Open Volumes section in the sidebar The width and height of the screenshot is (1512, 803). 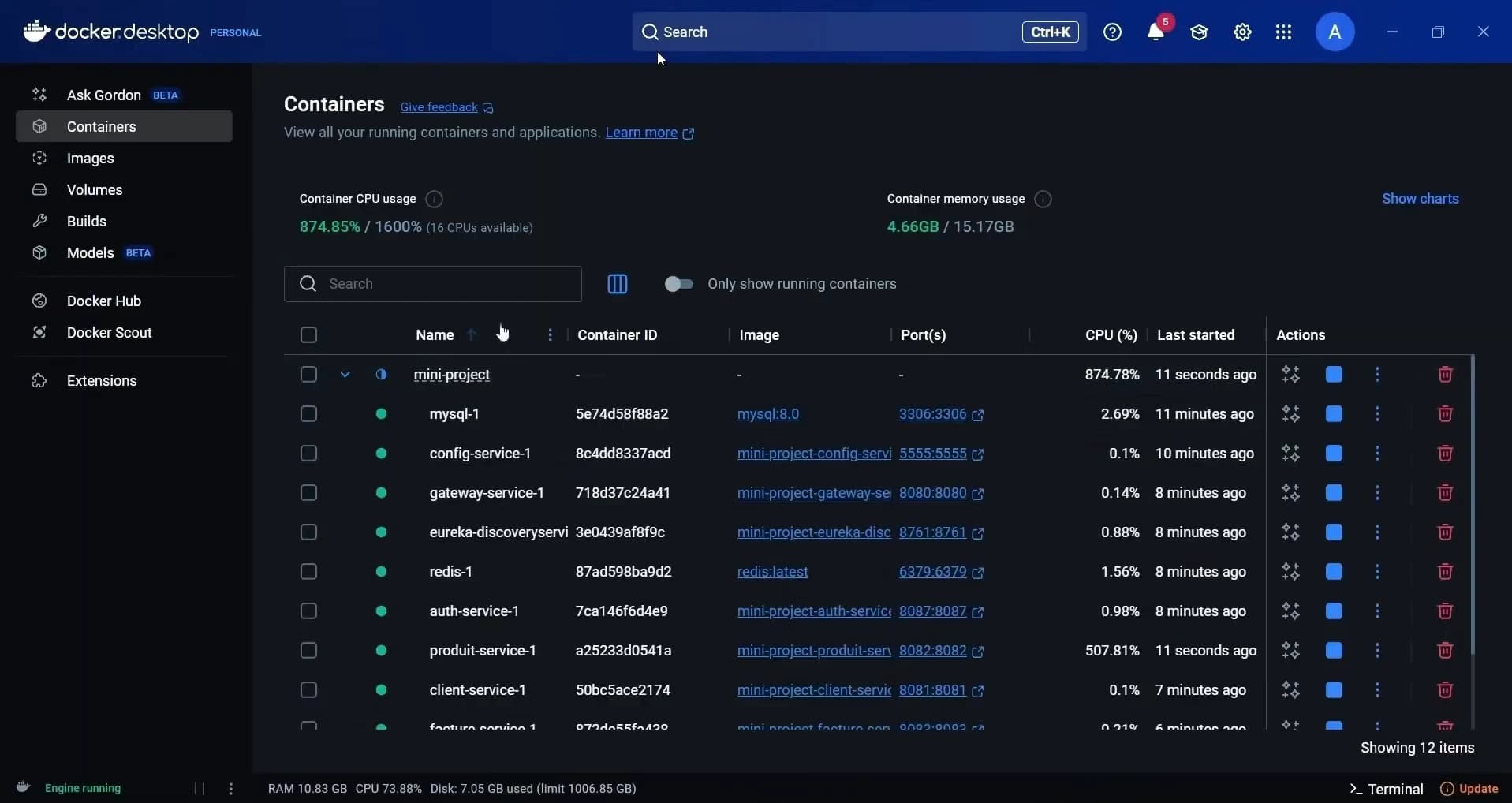click(95, 190)
